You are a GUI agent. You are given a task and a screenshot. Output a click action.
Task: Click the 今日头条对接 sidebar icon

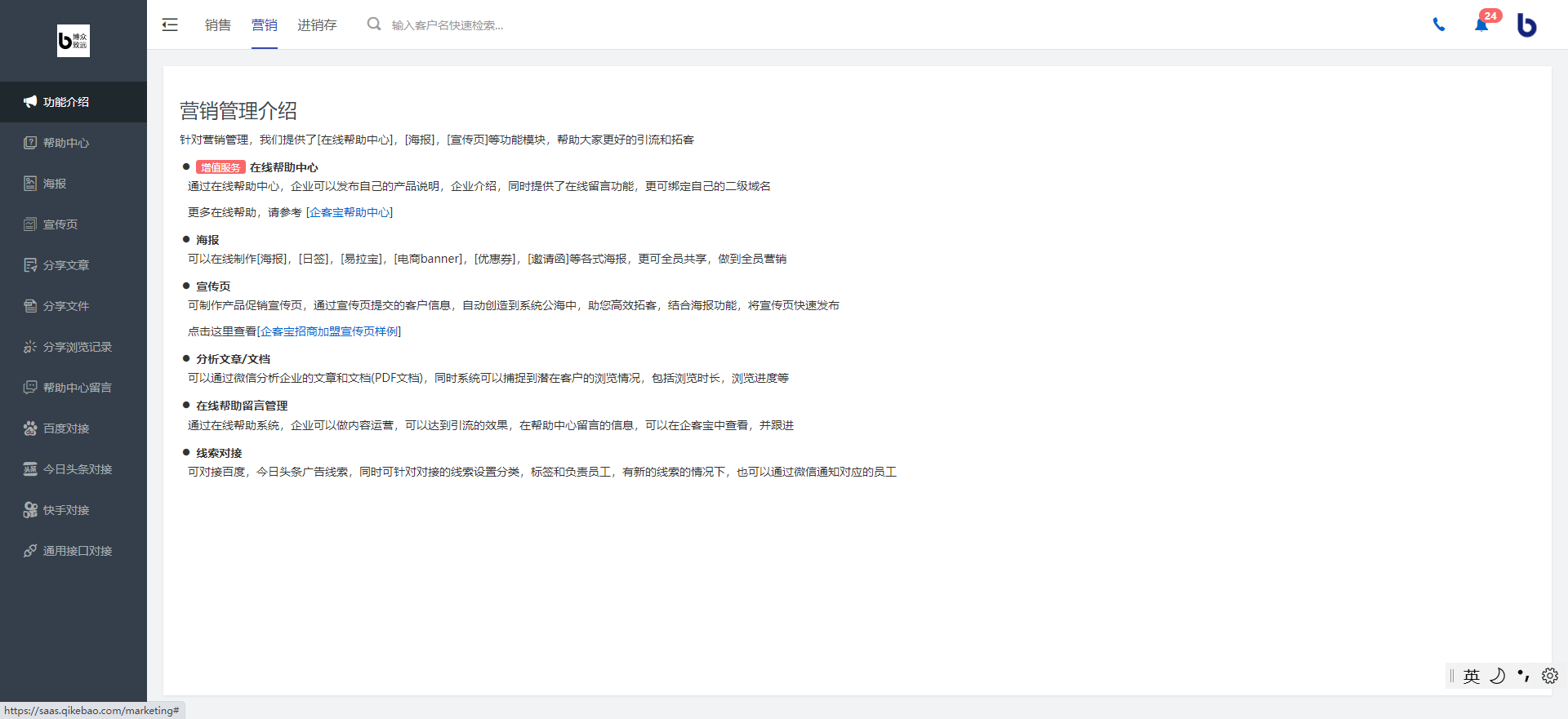30,469
